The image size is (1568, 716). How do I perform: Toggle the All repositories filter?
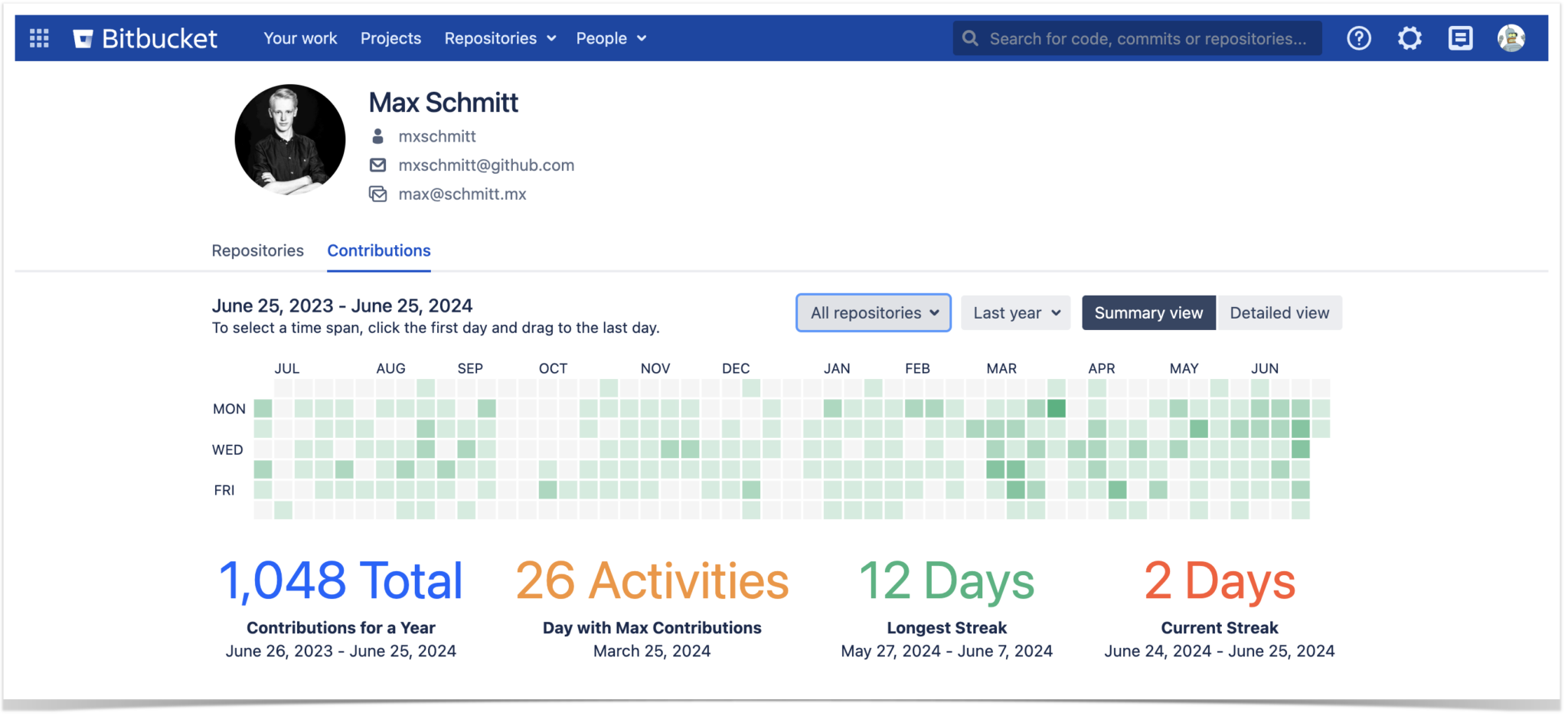pyautogui.click(x=873, y=312)
